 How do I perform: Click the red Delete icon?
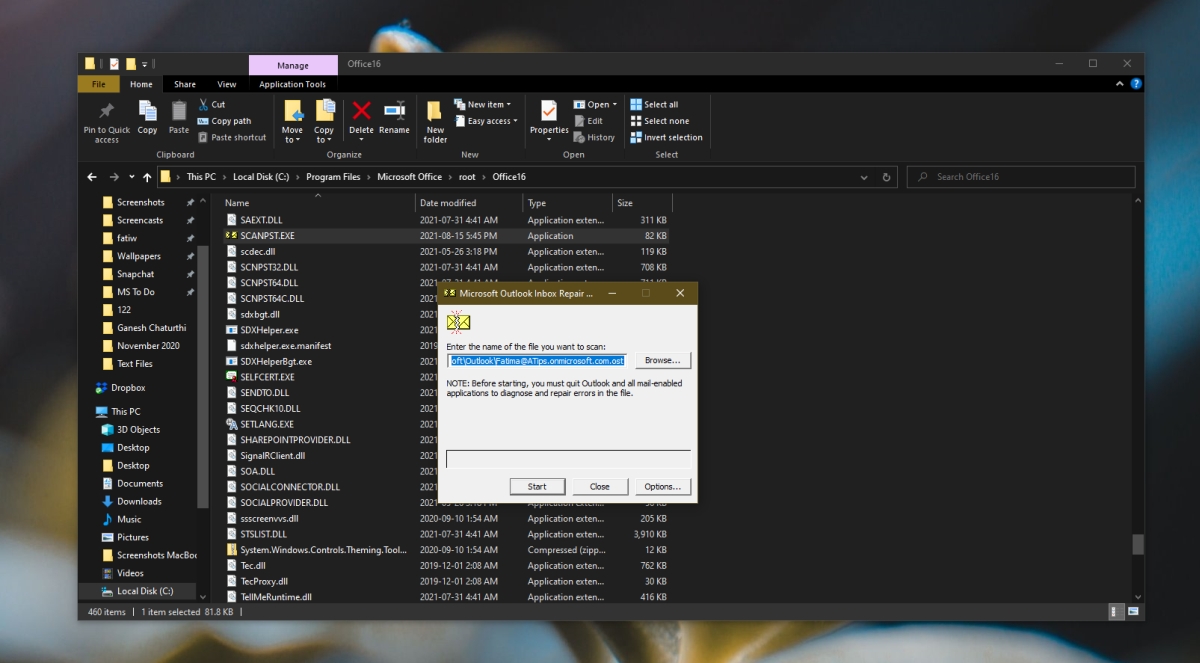[x=361, y=110]
